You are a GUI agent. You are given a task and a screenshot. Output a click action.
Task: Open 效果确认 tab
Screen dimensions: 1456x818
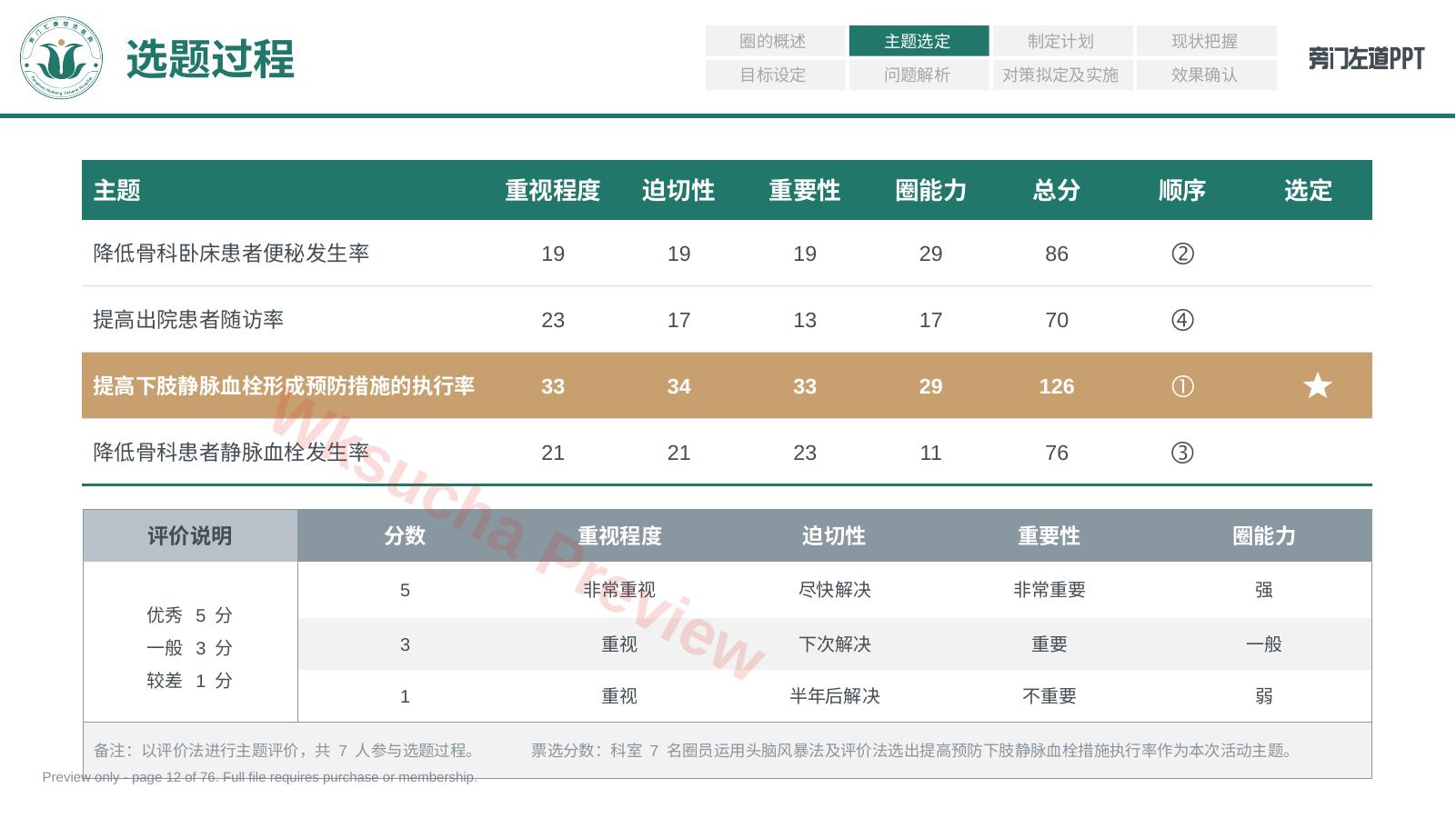(1206, 75)
